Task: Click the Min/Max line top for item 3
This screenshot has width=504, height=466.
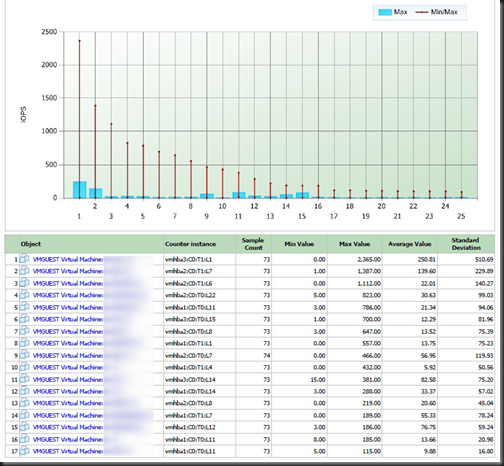Action: pyautogui.click(x=111, y=124)
